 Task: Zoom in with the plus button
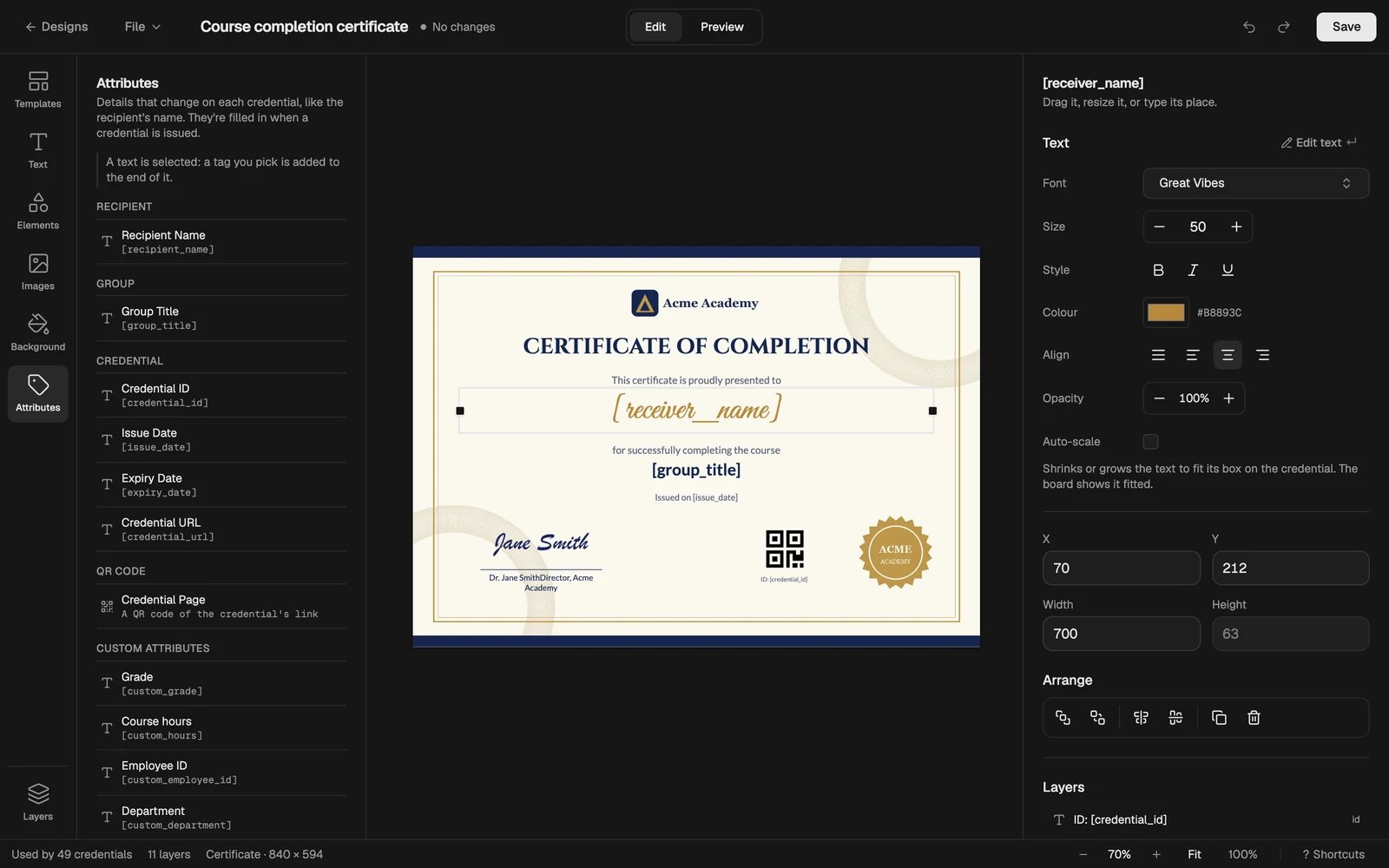pyautogui.click(x=1156, y=854)
